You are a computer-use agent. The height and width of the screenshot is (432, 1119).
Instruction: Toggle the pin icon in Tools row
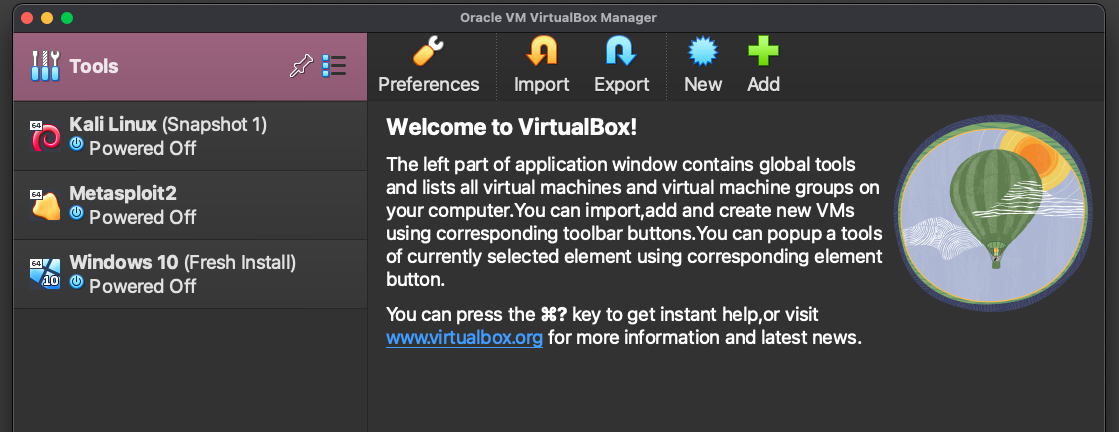(x=301, y=66)
